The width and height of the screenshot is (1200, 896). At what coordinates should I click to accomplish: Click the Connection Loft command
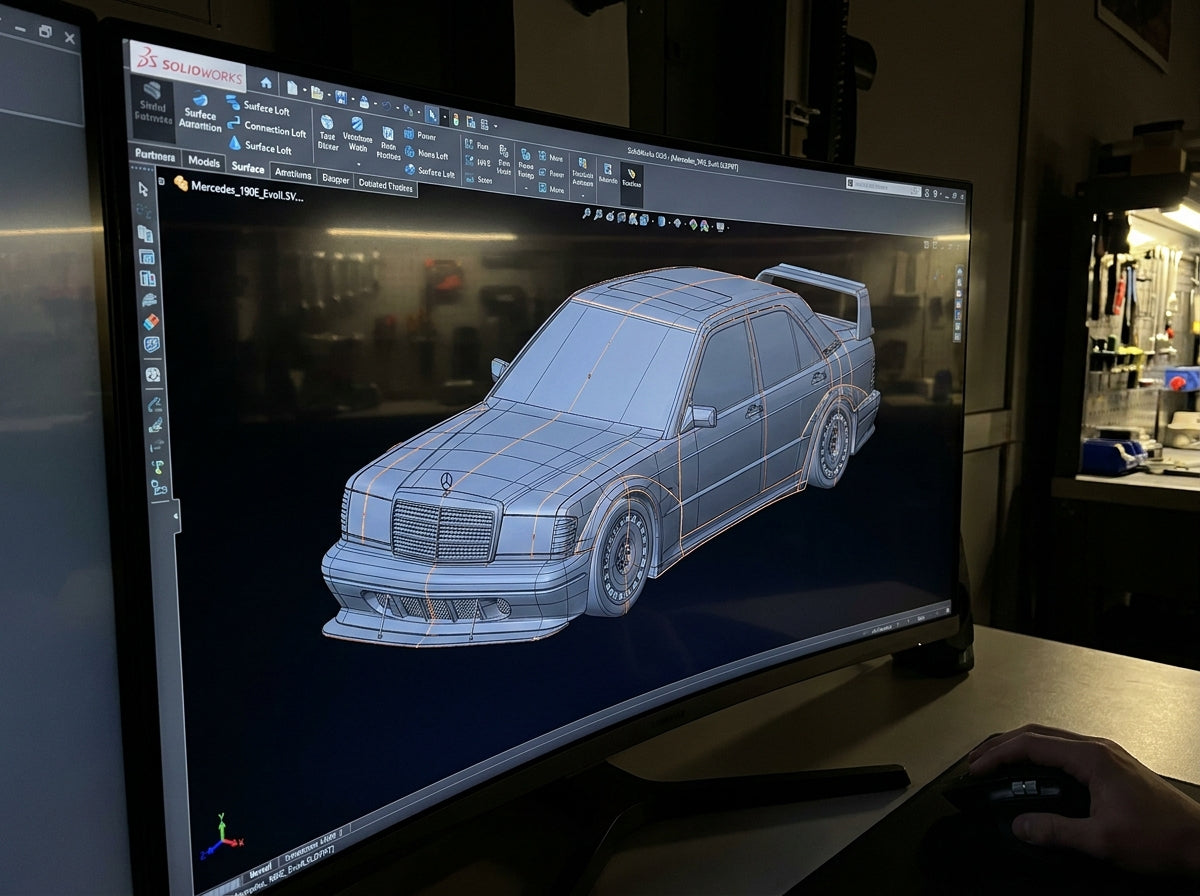click(x=268, y=126)
